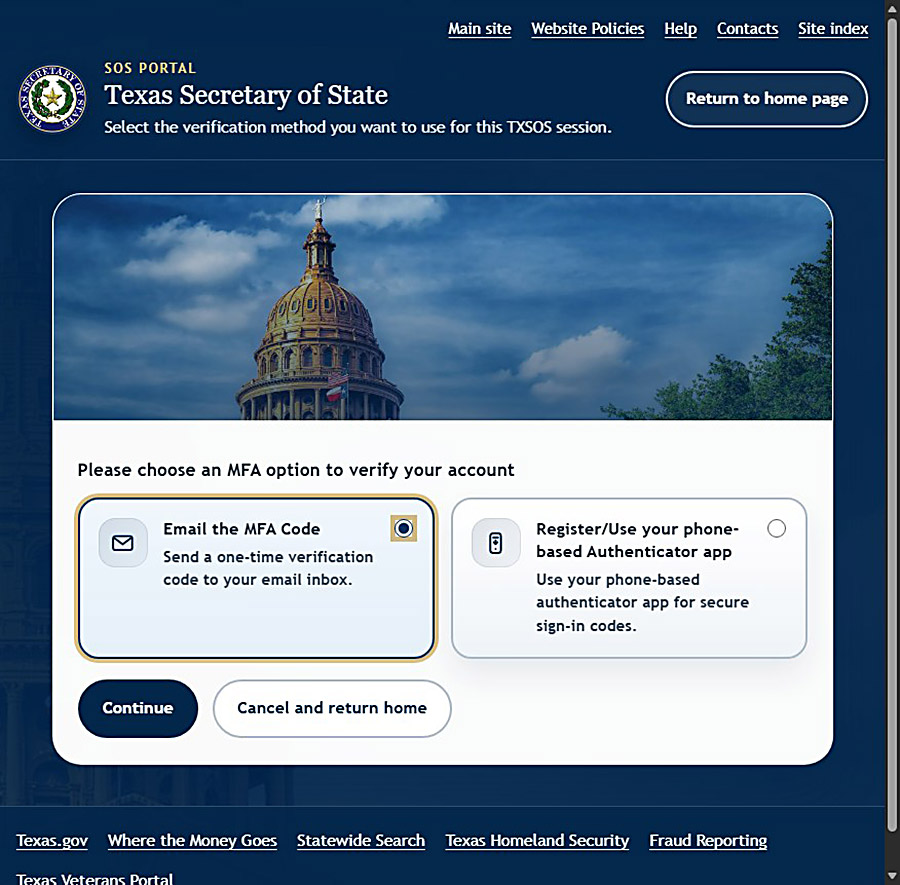Open the Contacts link
The width and height of the screenshot is (900, 885).
click(x=747, y=29)
